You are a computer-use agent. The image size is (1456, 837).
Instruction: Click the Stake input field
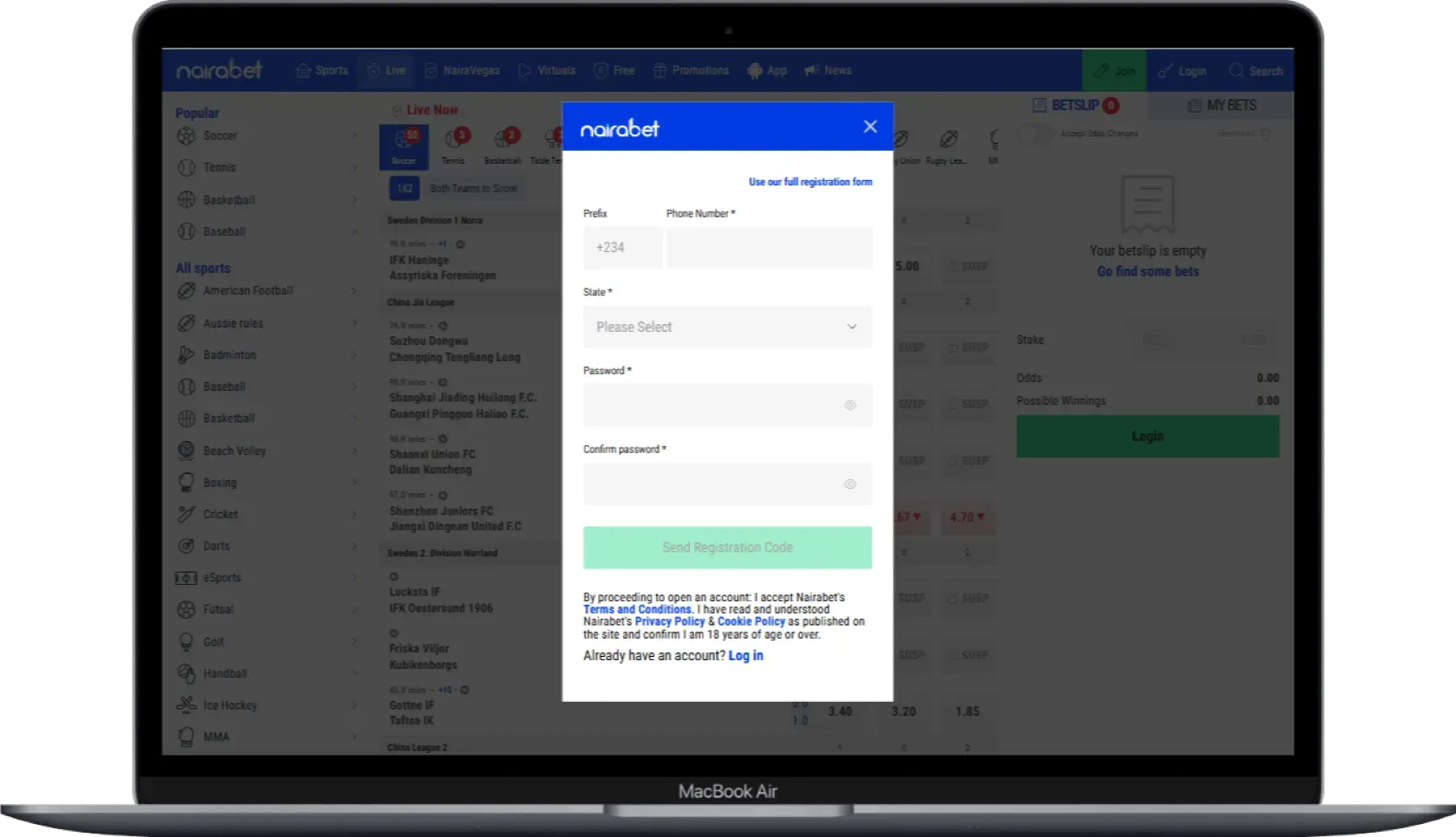(x=1203, y=340)
